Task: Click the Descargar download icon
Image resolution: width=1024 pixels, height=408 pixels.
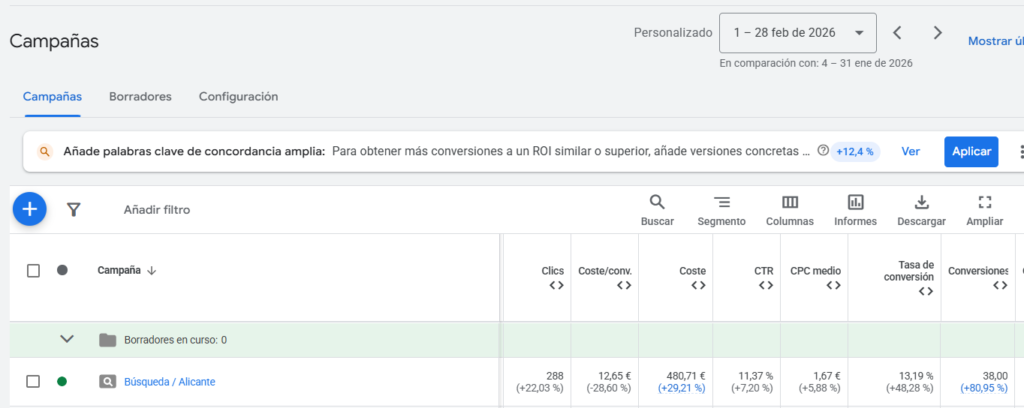Action: click(x=922, y=210)
